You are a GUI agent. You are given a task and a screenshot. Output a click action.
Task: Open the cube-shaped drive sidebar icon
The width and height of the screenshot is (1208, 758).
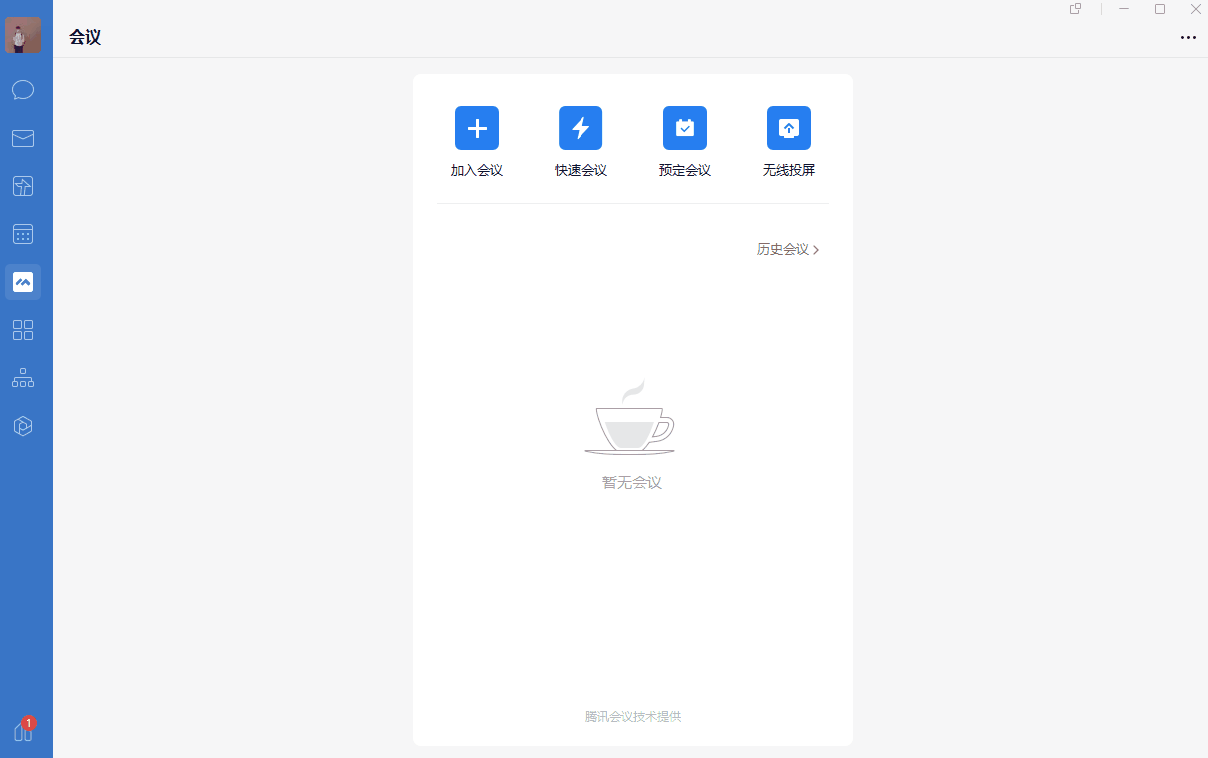coord(23,426)
